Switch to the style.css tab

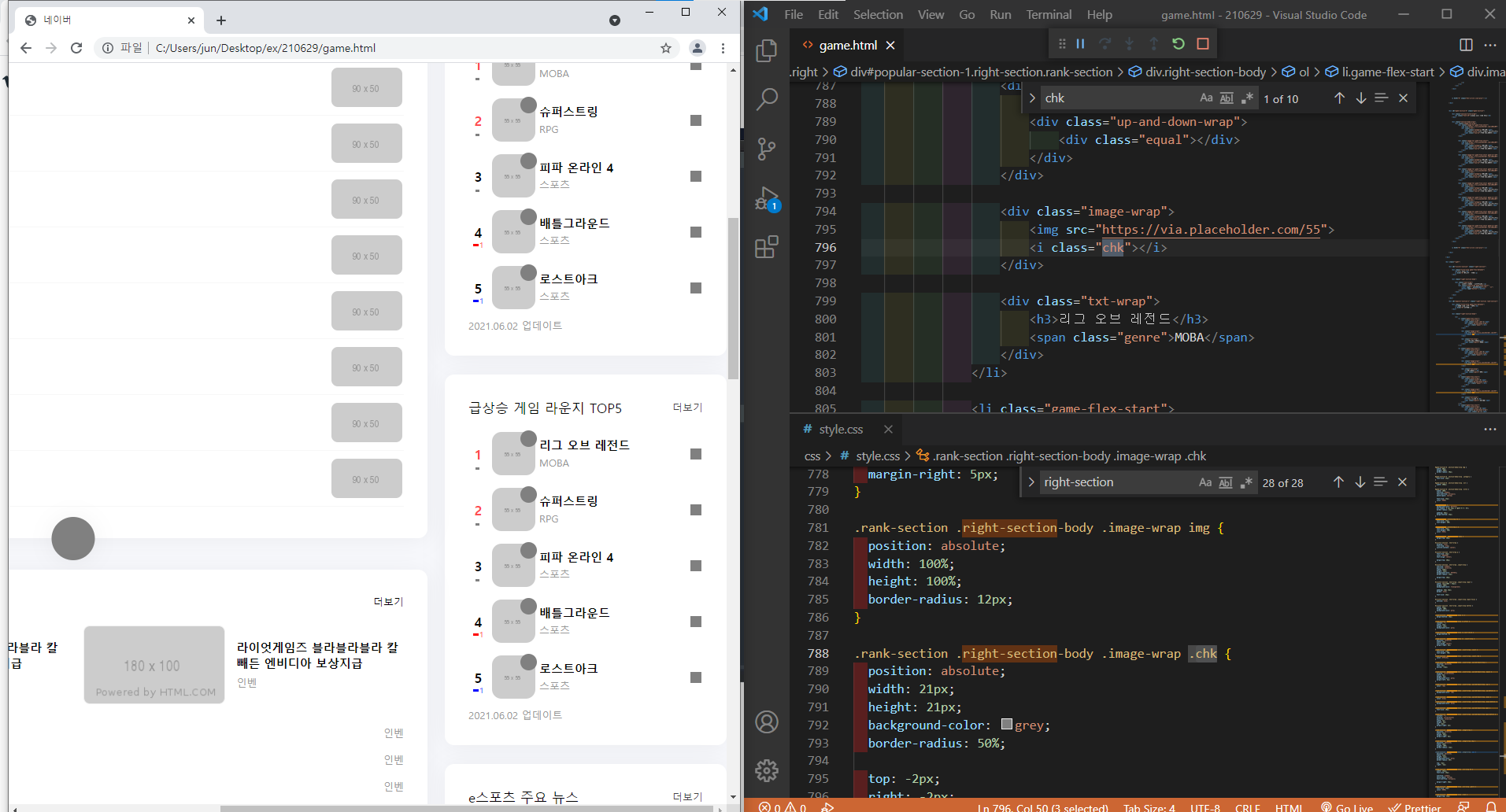click(840, 430)
